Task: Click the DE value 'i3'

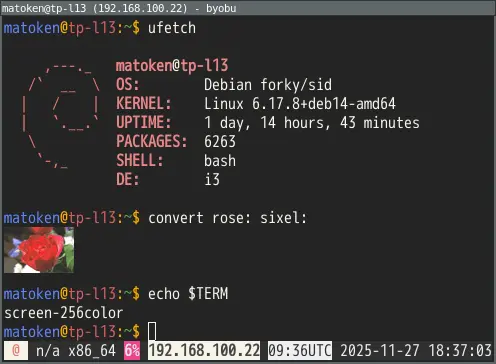Action: (212, 180)
